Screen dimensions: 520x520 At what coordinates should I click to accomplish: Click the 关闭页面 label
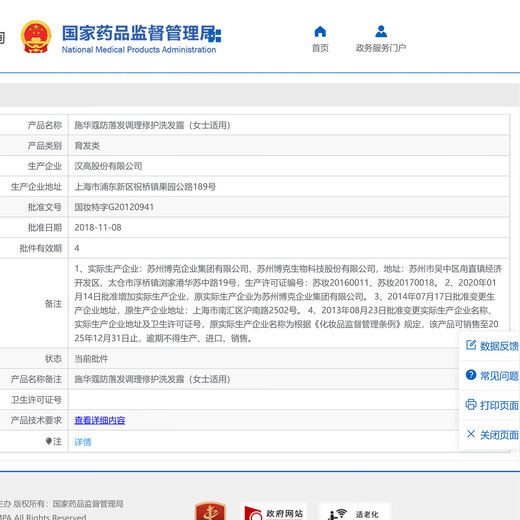point(499,435)
